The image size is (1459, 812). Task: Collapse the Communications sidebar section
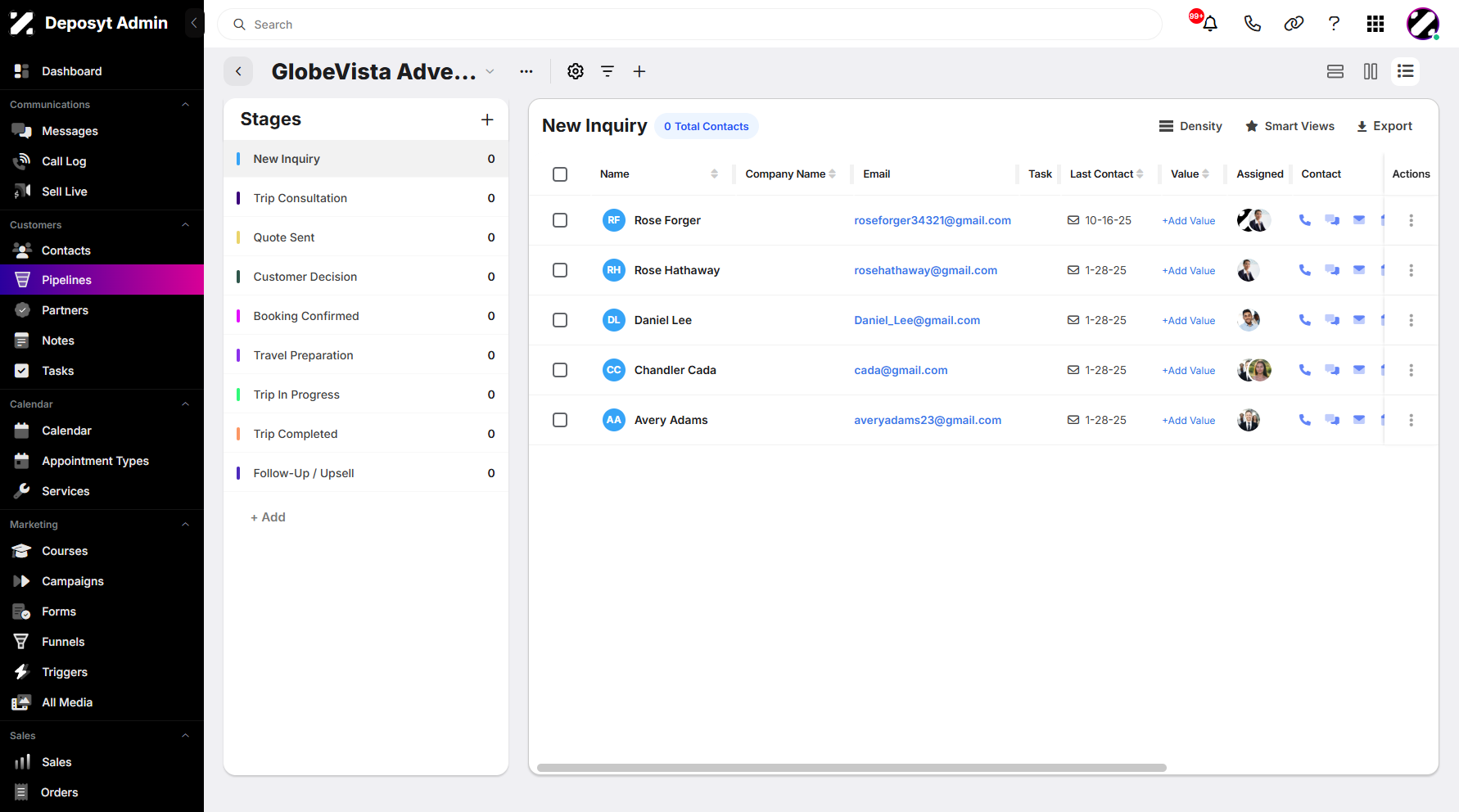click(185, 105)
